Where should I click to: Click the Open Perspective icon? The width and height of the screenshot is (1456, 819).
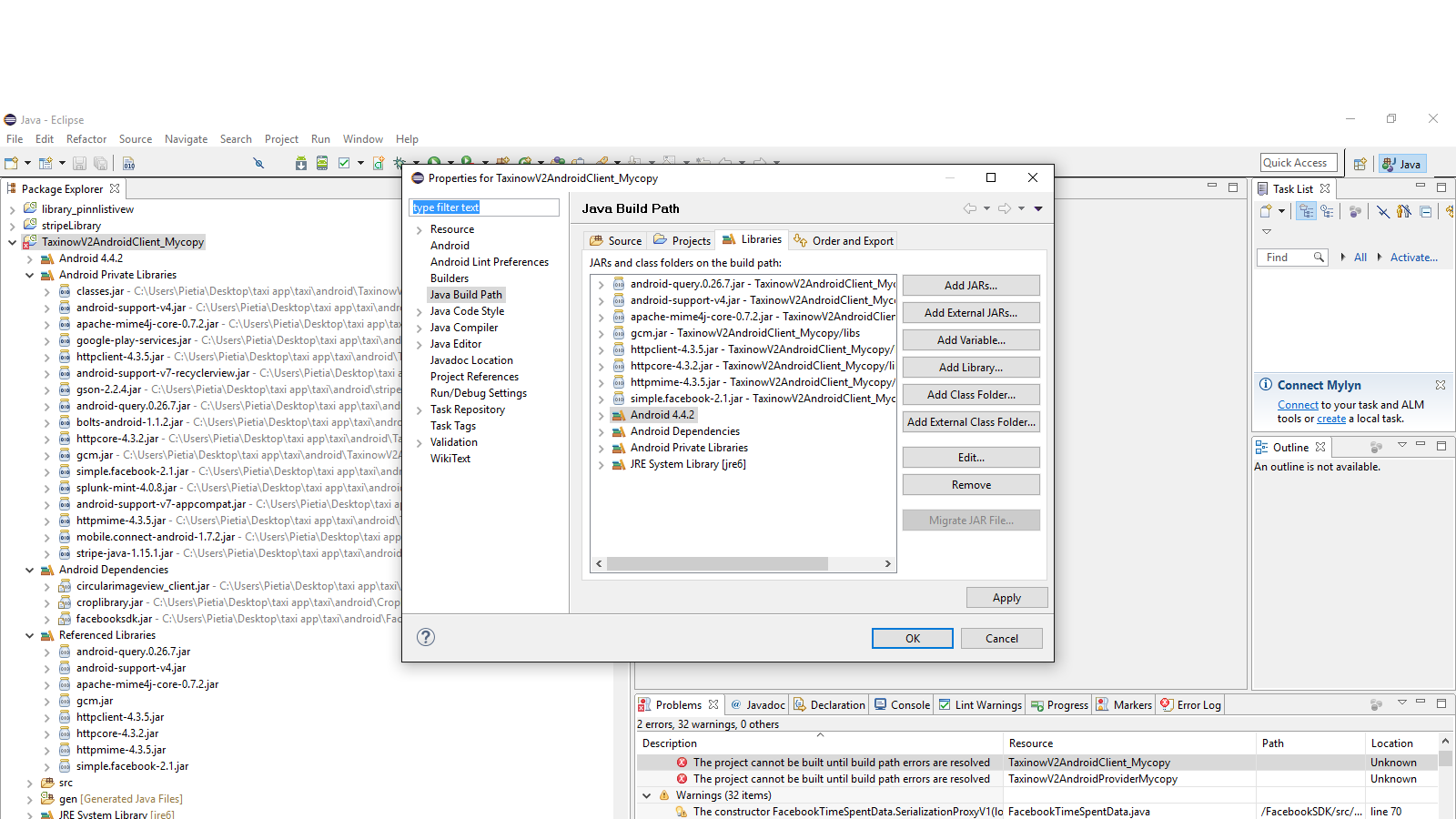(1360, 164)
